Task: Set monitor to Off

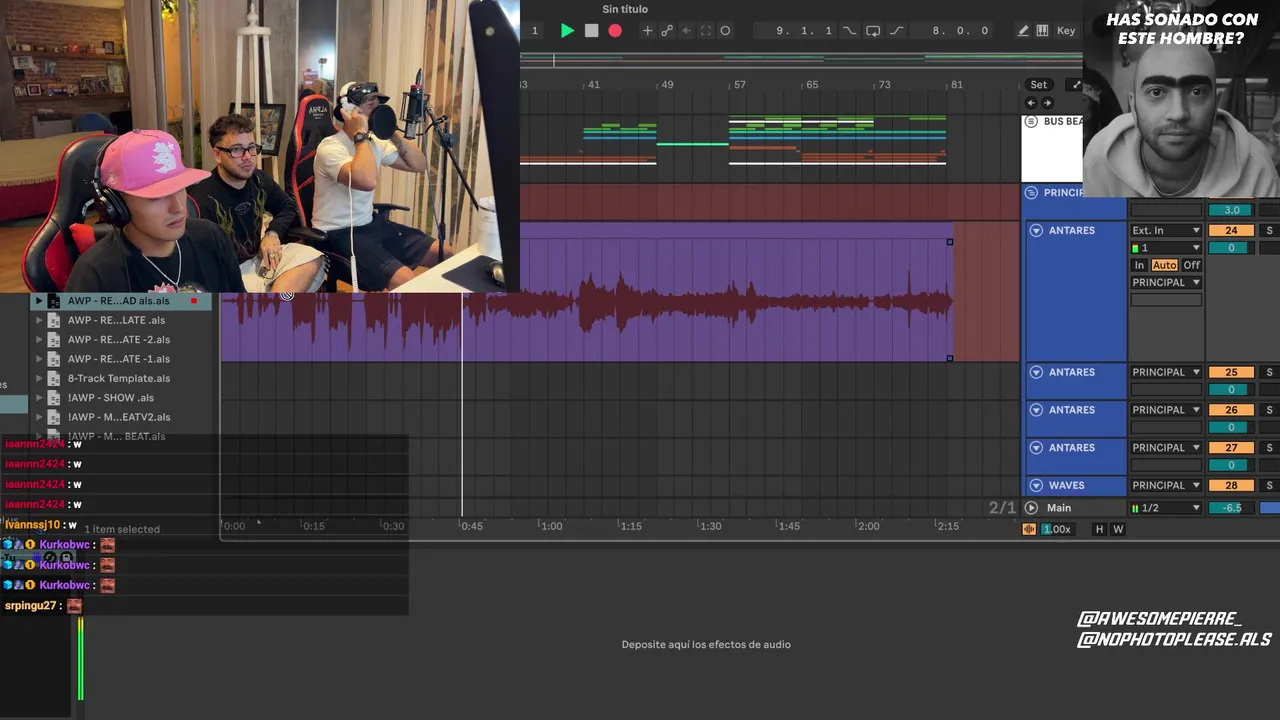Action: point(1191,265)
